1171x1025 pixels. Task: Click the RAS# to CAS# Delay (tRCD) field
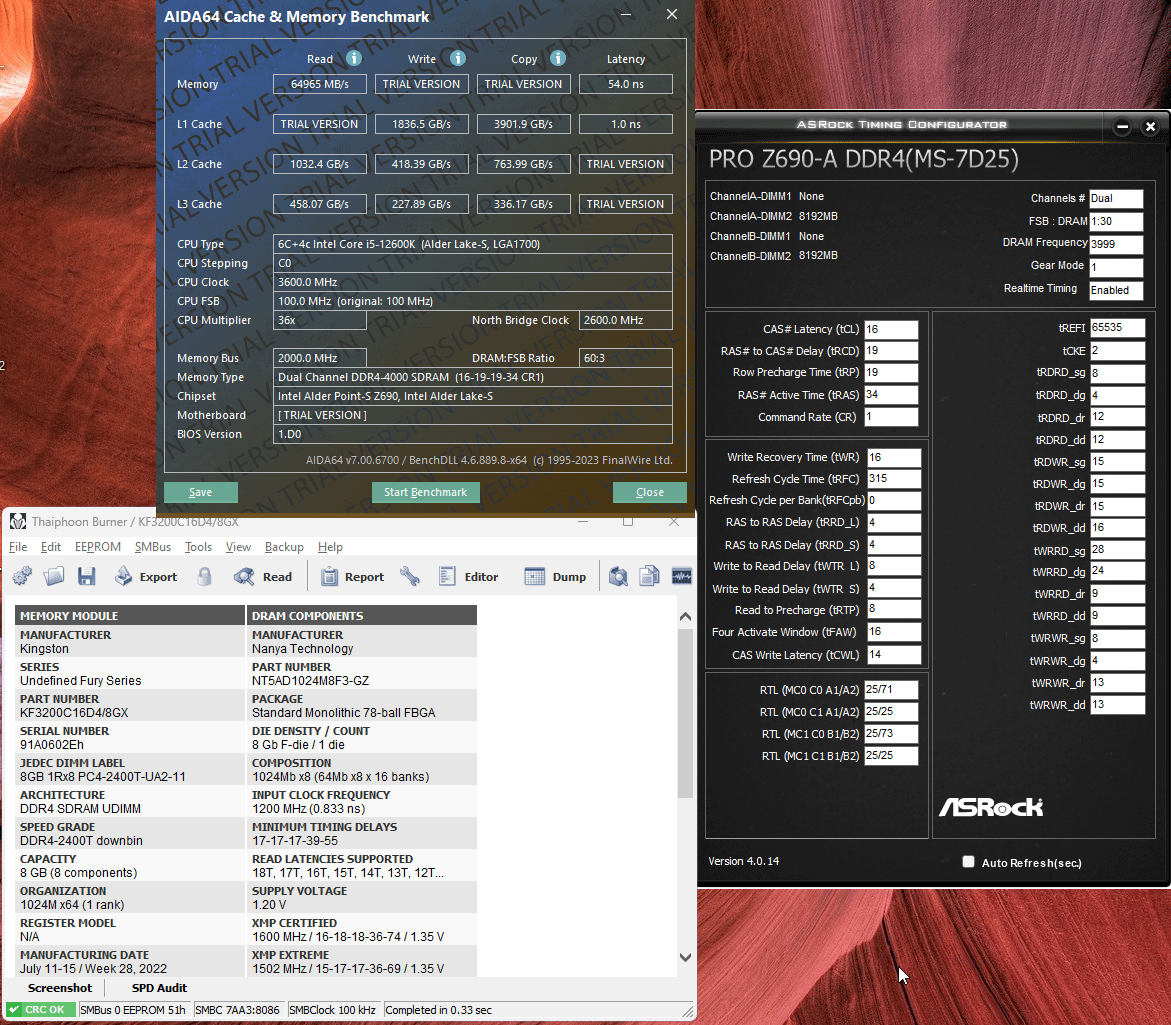point(891,351)
